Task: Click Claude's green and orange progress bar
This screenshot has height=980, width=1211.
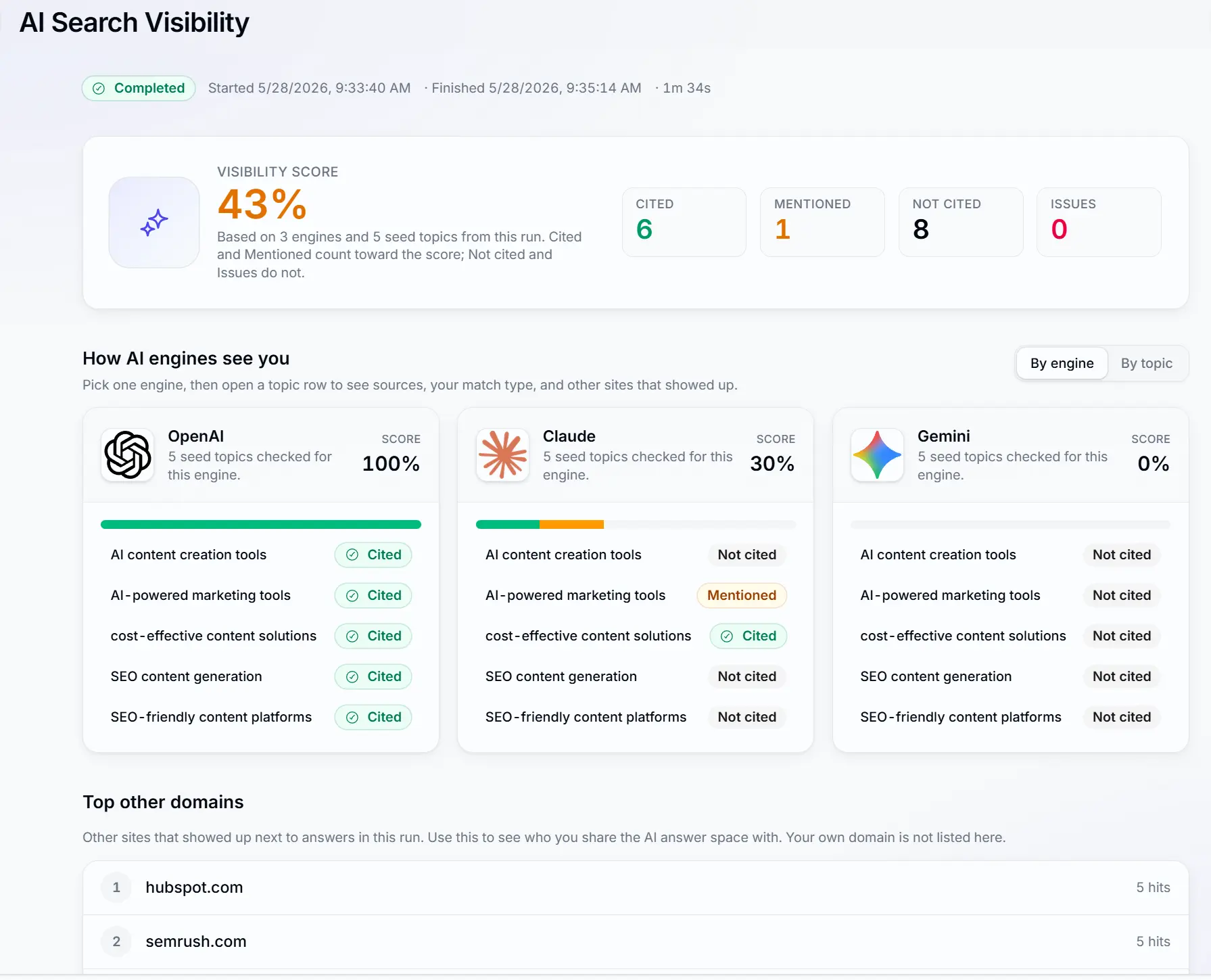Action: pos(636,524)
